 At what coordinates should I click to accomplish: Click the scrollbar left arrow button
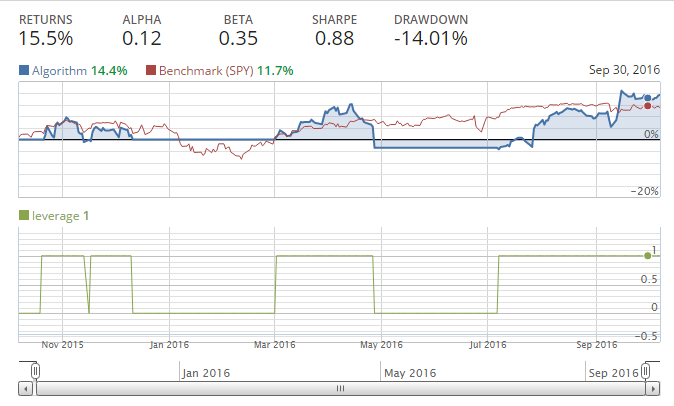tap(26, 388)
